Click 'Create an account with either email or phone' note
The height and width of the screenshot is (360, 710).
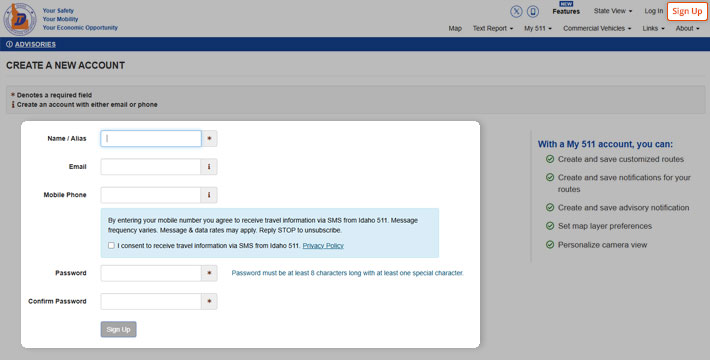[87, 105]
